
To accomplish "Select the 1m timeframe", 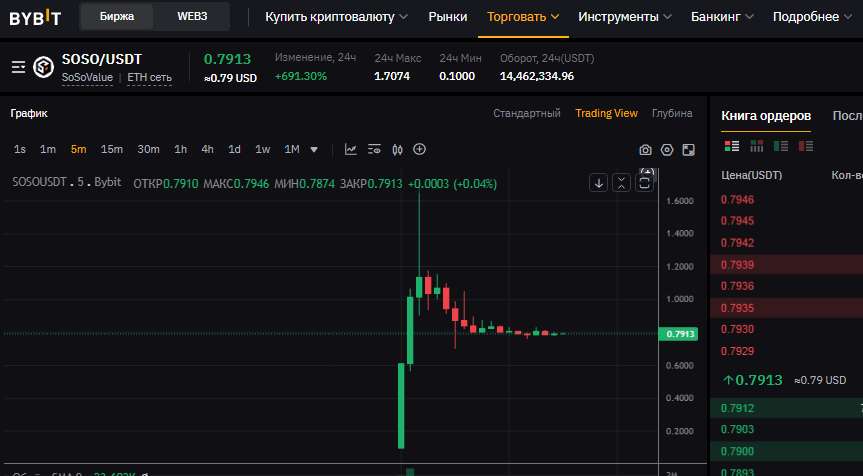I will (48, 149).
